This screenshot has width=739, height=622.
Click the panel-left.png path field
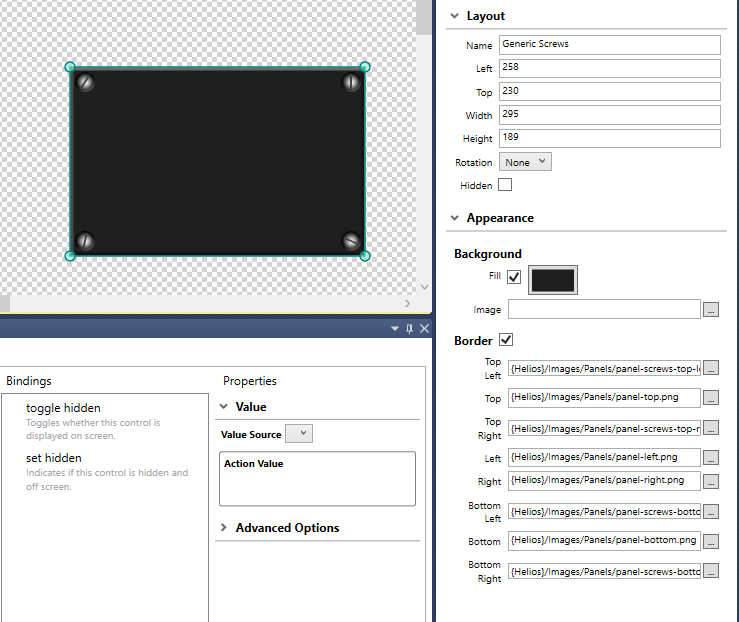604,457
